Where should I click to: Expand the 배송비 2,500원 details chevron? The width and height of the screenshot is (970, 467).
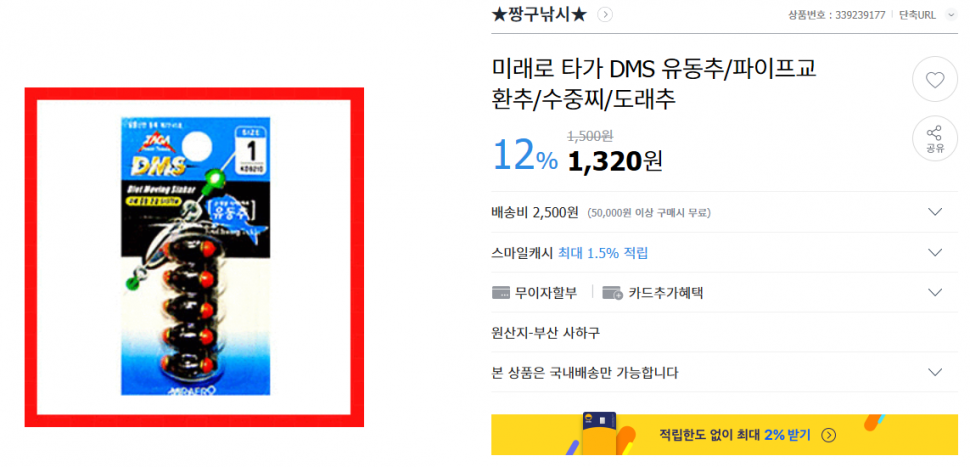click(x=935, y=212)
